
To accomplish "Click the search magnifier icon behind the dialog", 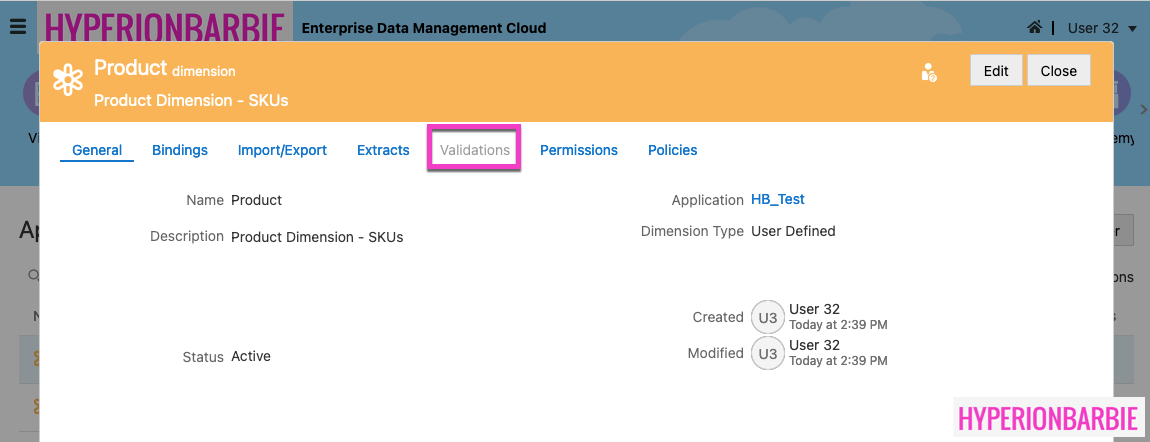I will point(32,276).
